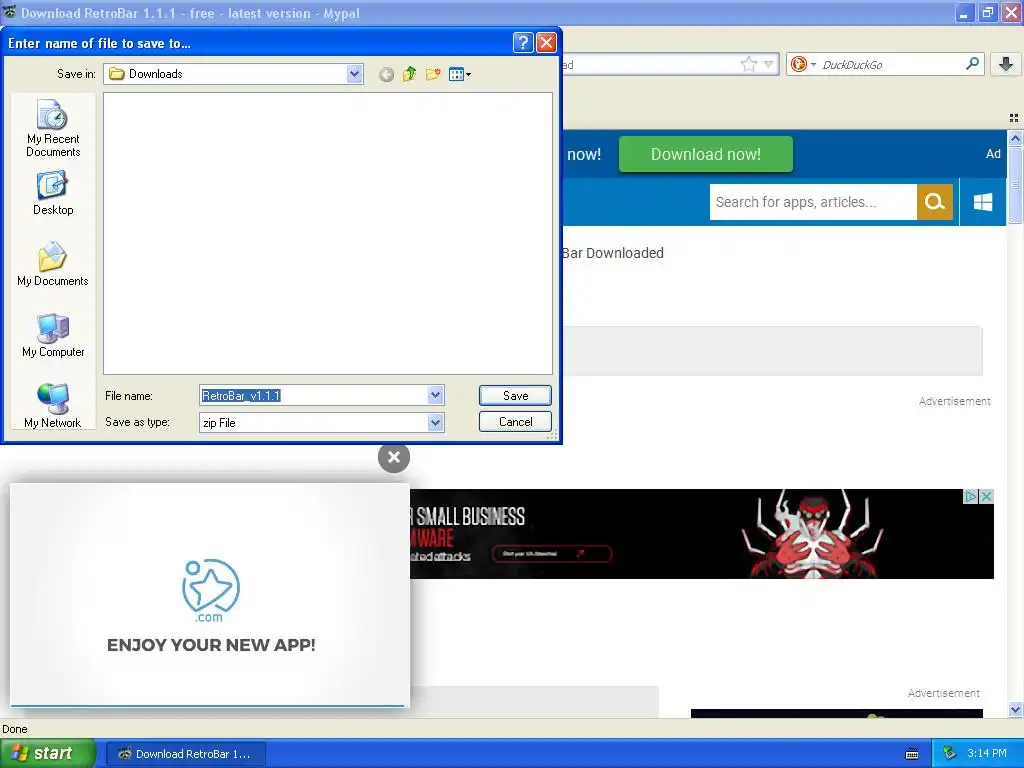Click the Search for apps, articles field
The image size is (1024, 768).
tap(813, 202)
